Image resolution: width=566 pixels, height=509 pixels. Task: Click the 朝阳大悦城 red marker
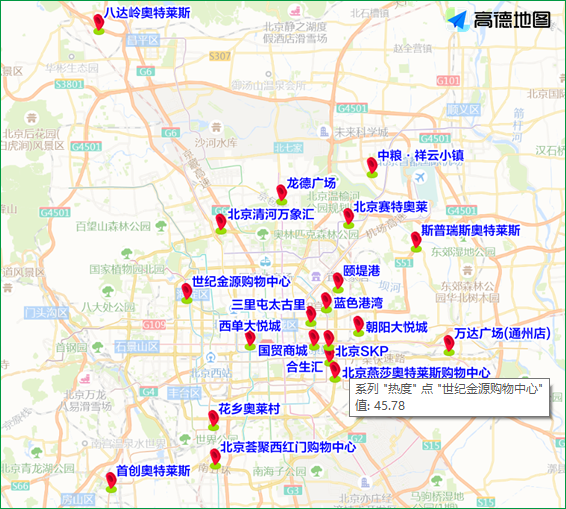pyautogui.click(x=358, y=326)
